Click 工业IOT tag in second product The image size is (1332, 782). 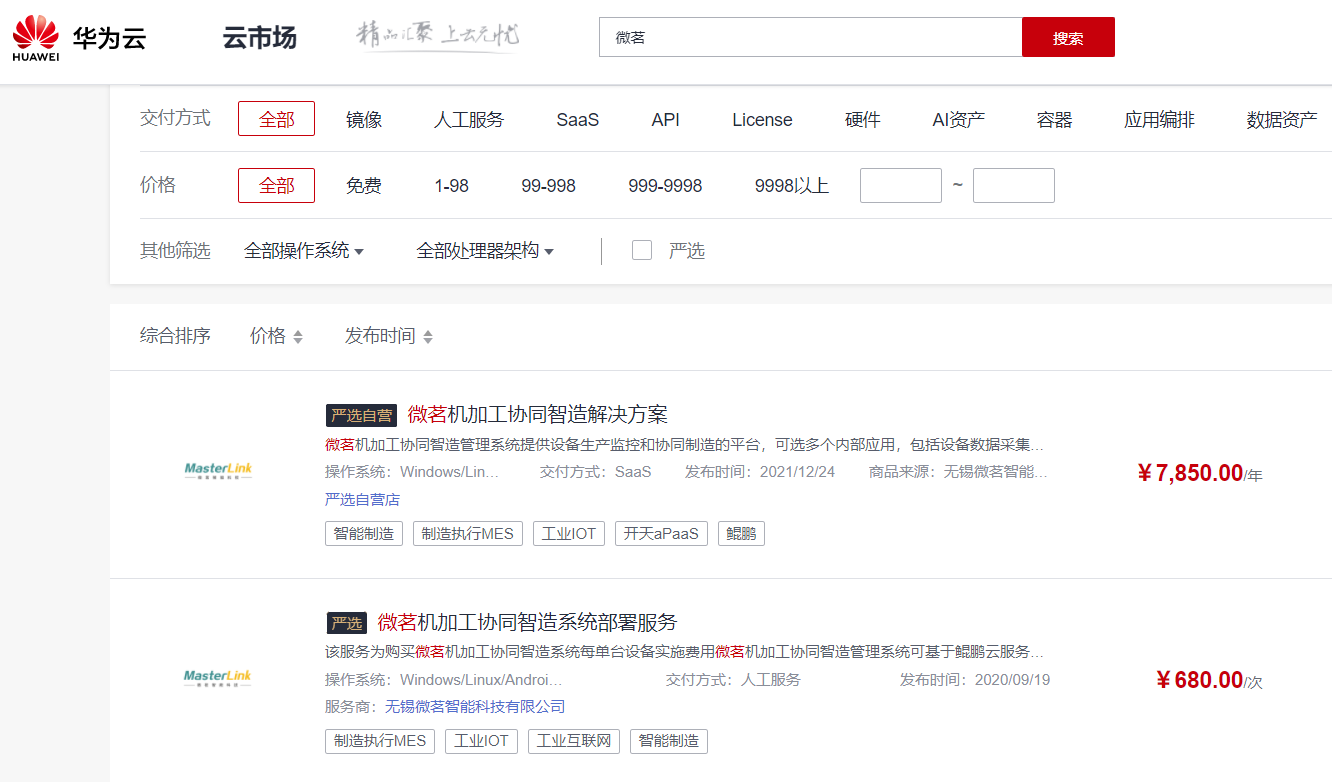(x=481, y=741)
